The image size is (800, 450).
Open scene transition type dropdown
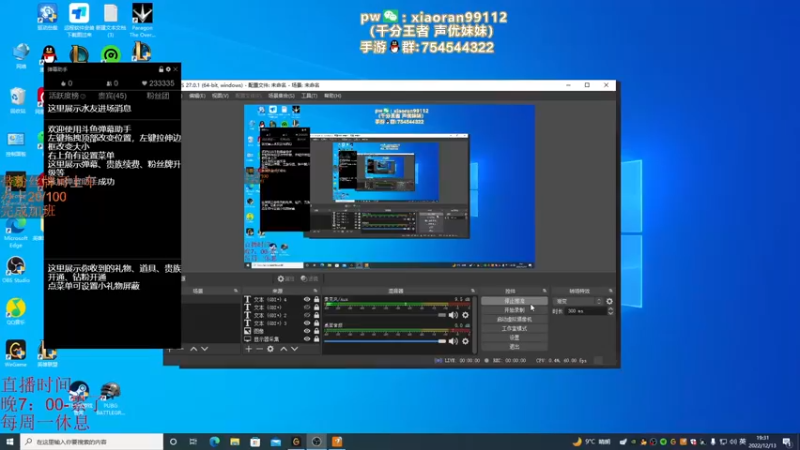click(x=579, y=301)
